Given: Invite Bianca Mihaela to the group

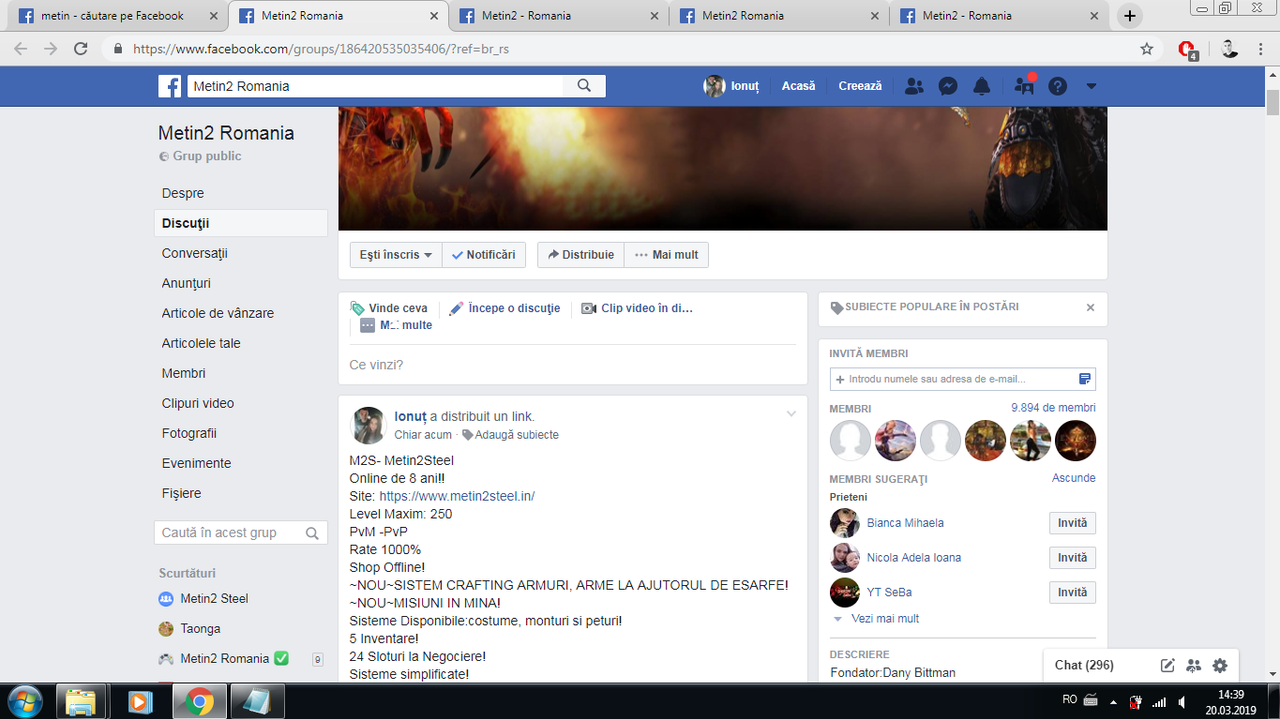Looking at the screenshot, I should coord(1072,523).
